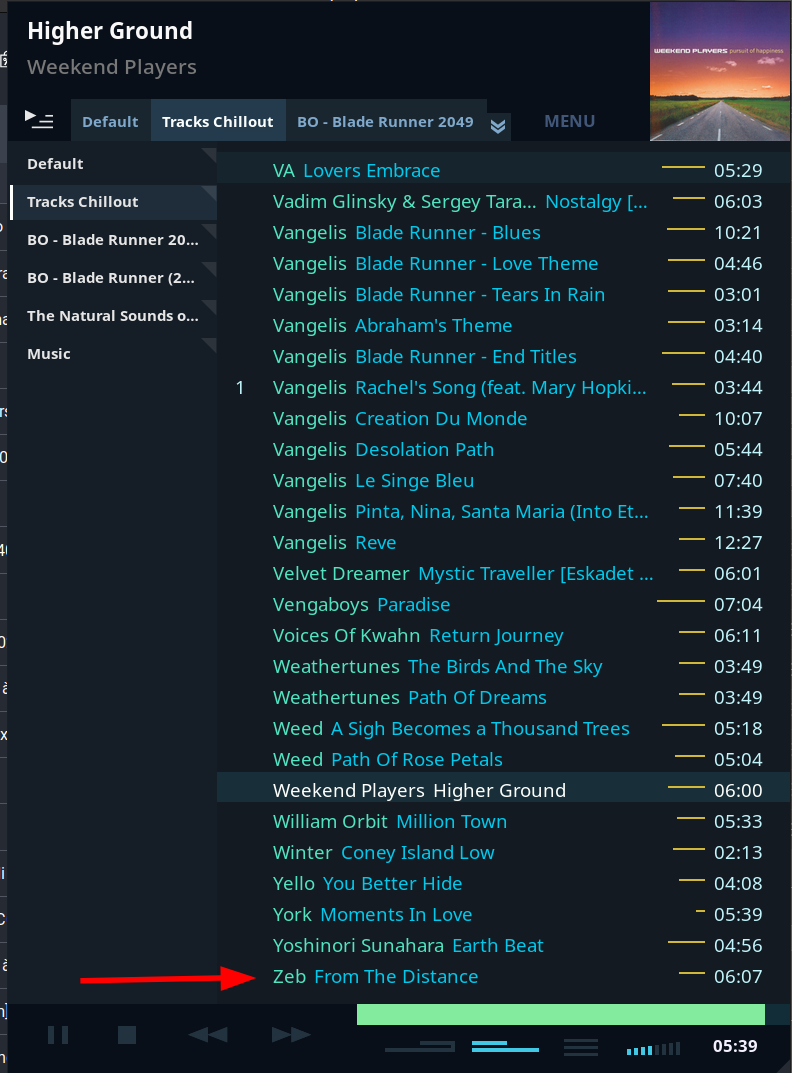Open the tab overflow double-chevron dropdown
The width and height of the screenshot is (792, 1073).
498,126
